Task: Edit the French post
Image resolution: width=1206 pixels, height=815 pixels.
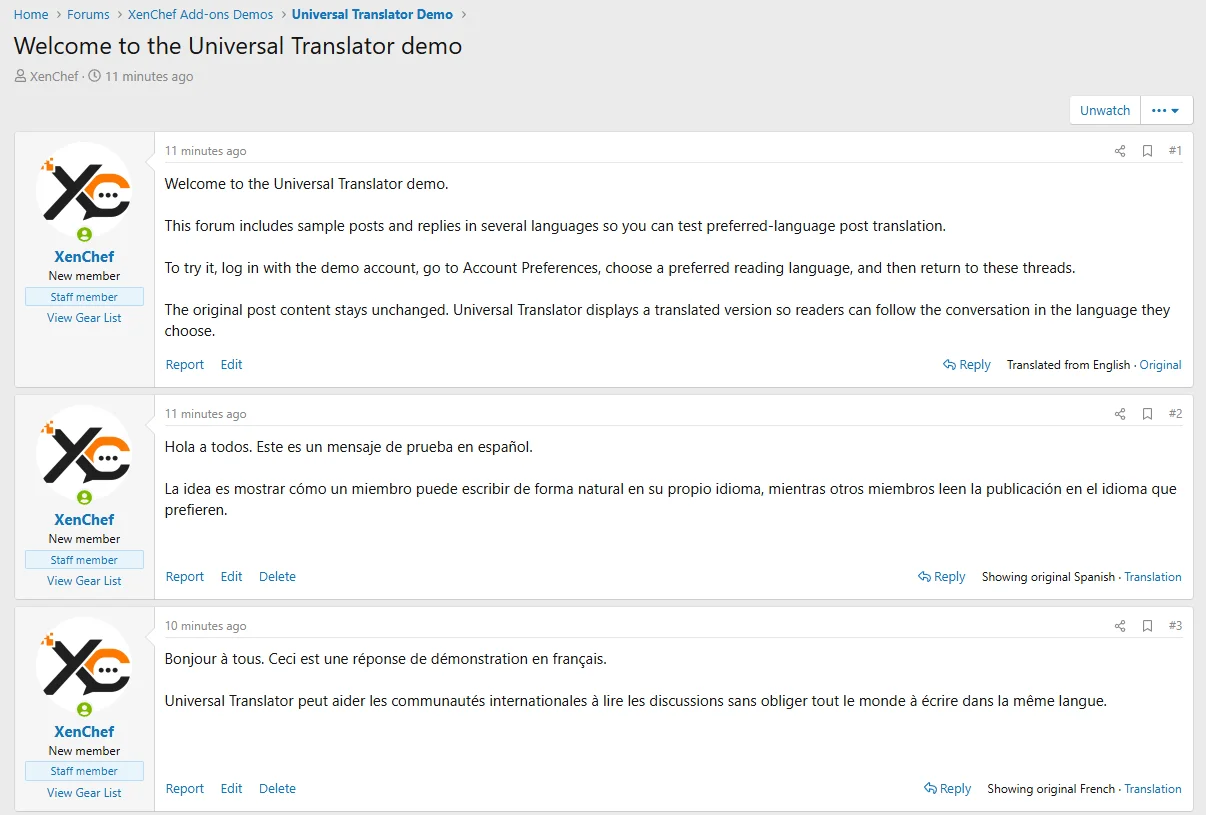Action: [x=232, y=789]
